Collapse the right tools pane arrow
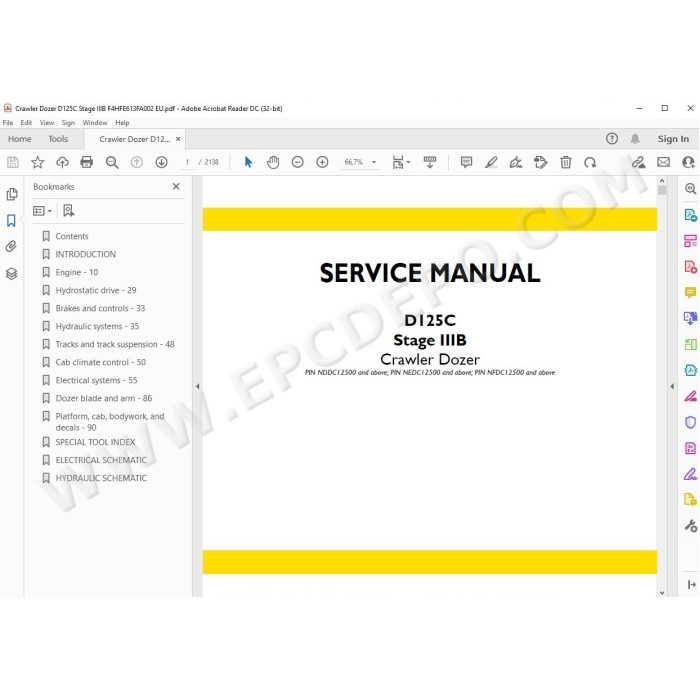The height and width of the screenshot is (700, 700). [x=672, y=387]
